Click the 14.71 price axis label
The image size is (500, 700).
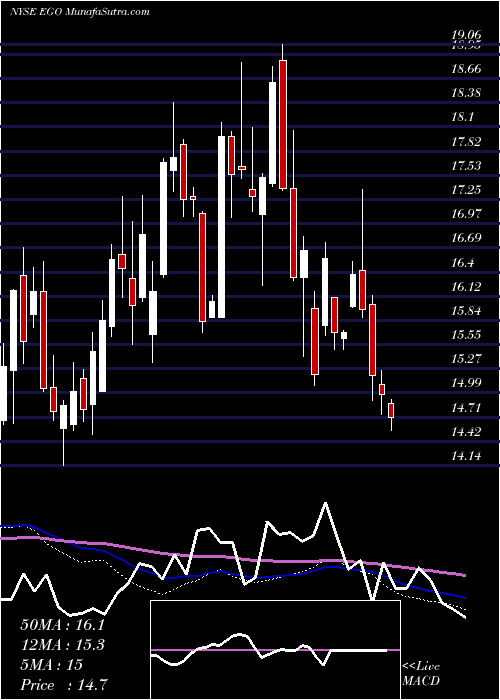point(467,408)
